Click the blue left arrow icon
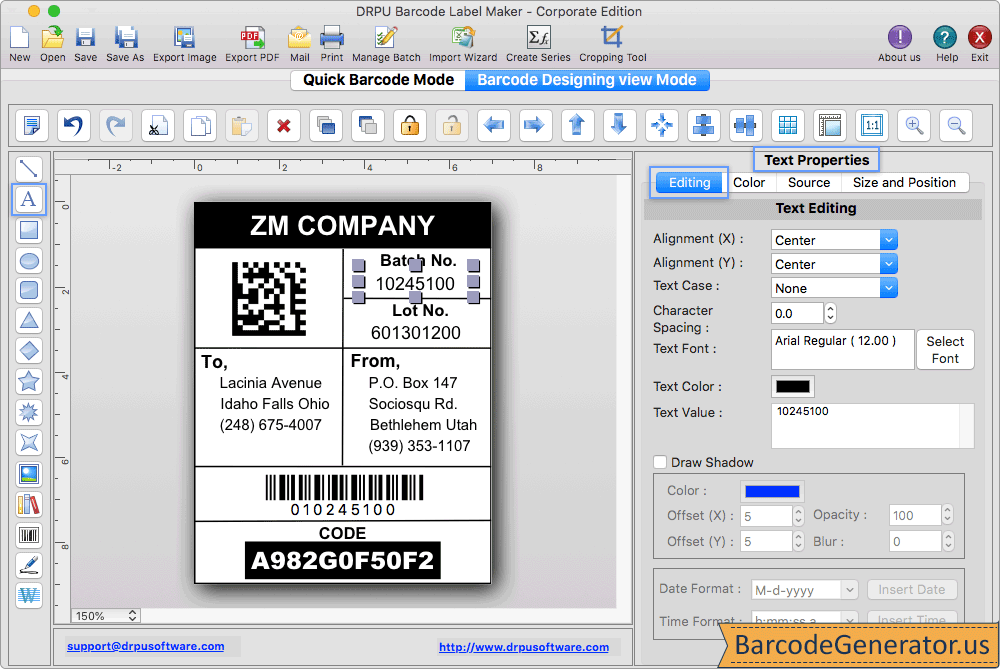 (494, 125)
